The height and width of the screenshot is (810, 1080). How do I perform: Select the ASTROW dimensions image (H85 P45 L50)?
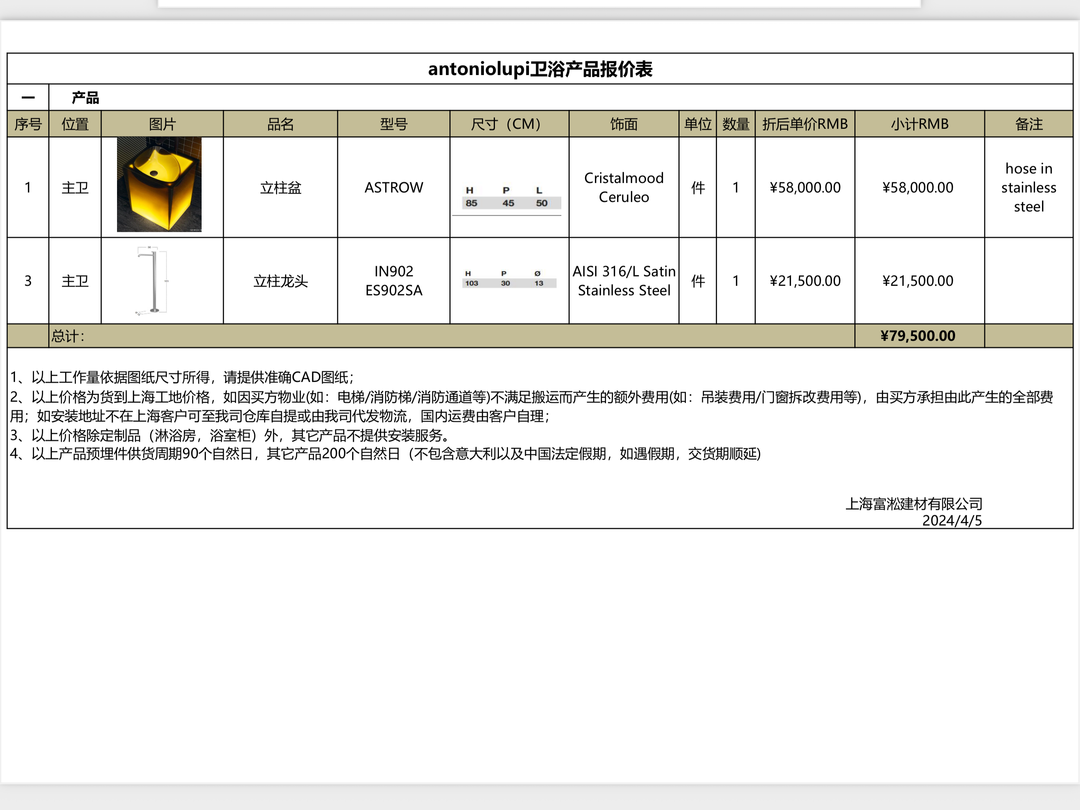(x=509, y=196)
